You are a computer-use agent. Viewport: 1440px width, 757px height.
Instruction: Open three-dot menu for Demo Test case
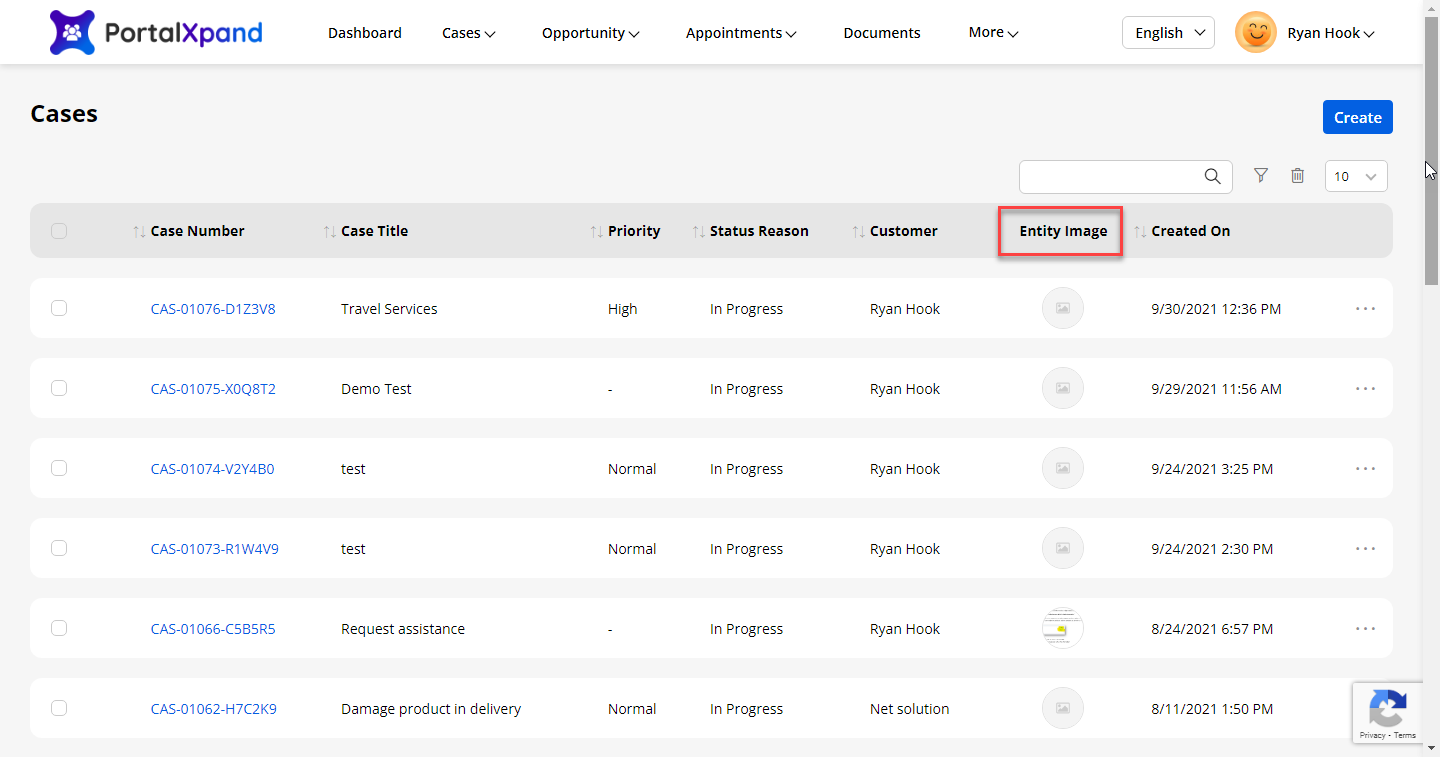(x=1365, y=389)
